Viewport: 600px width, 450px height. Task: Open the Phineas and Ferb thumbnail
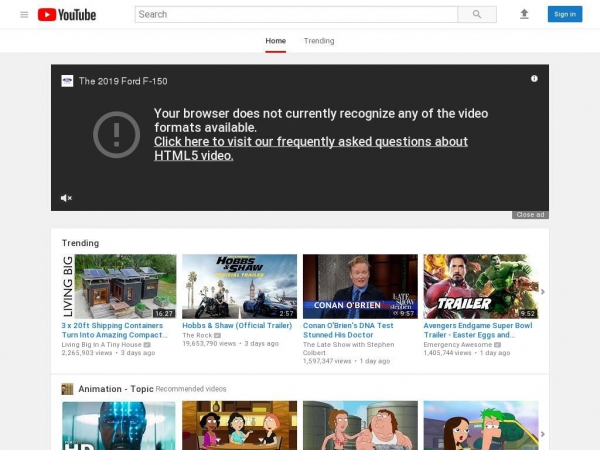(x=481, y=426)
